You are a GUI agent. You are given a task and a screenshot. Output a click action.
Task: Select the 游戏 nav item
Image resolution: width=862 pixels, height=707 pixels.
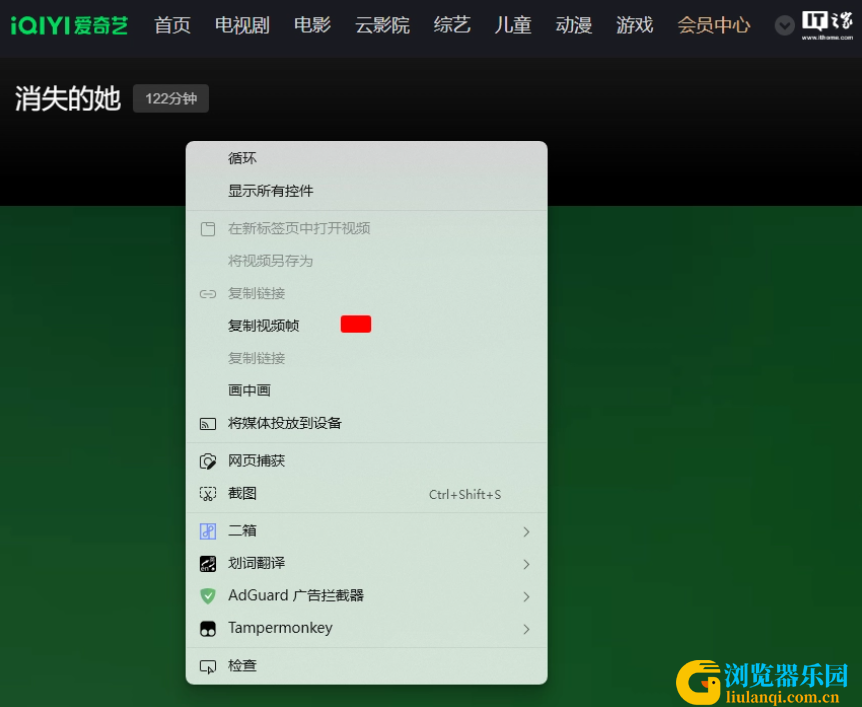tap(634, 25)
